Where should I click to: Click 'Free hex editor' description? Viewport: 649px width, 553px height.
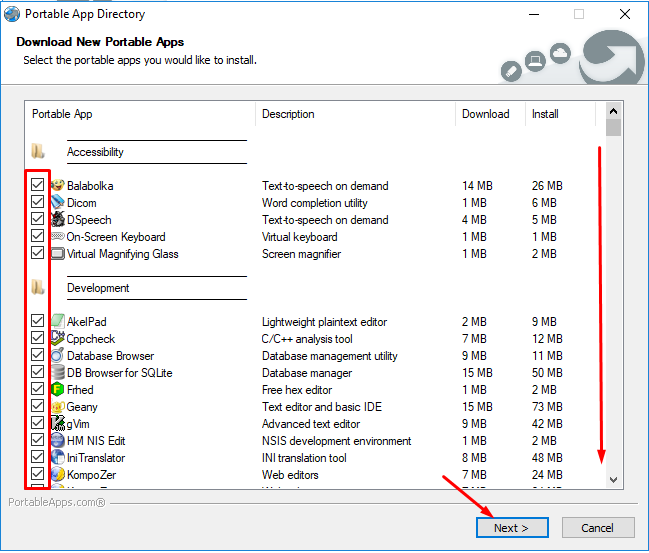[297, 390]
